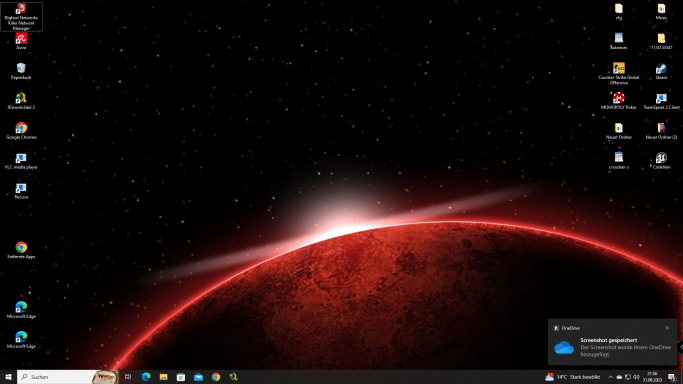Click the OneDrive notification header title
683x384 pixels.
(x=570, y=328)
